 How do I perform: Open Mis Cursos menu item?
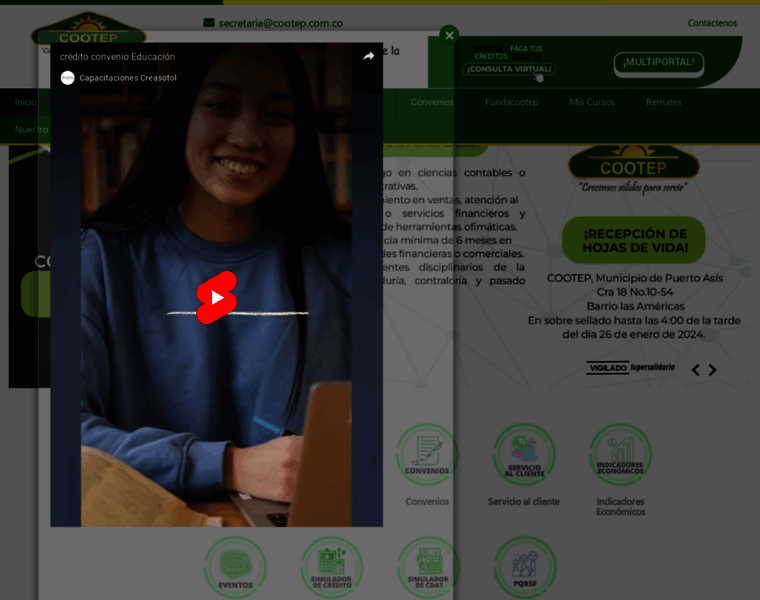point(592,102)
